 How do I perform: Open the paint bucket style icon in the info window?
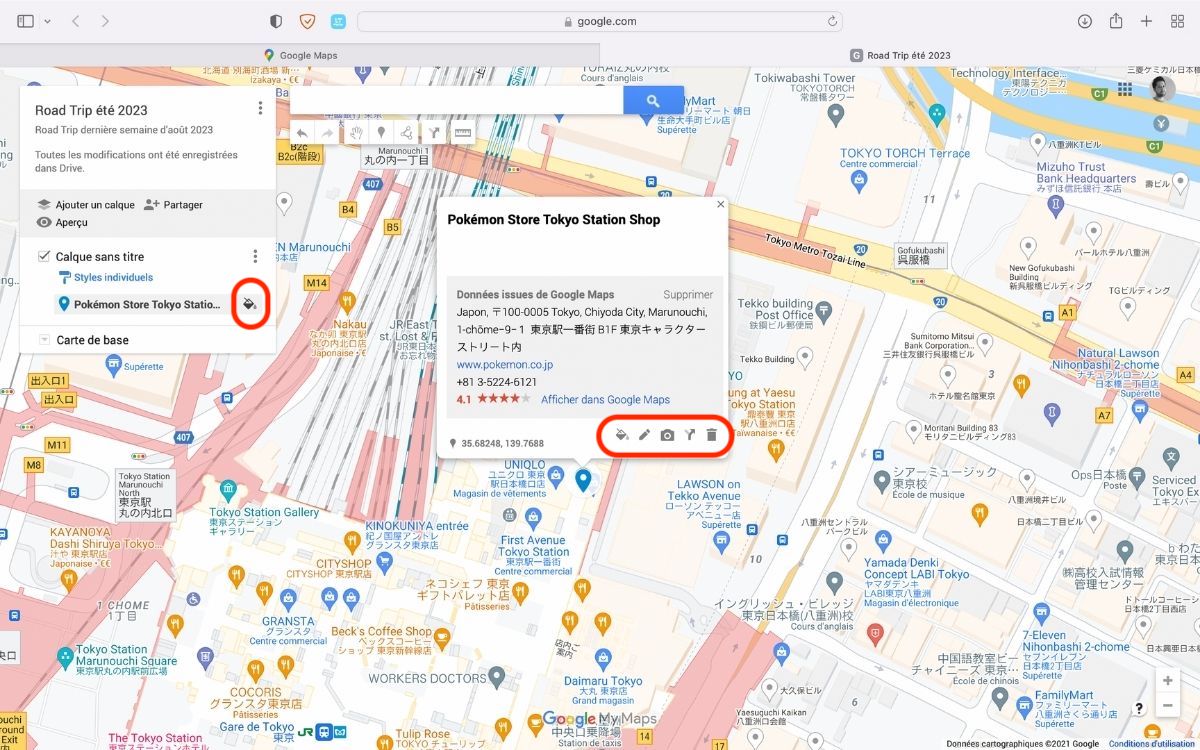point(621,435)
